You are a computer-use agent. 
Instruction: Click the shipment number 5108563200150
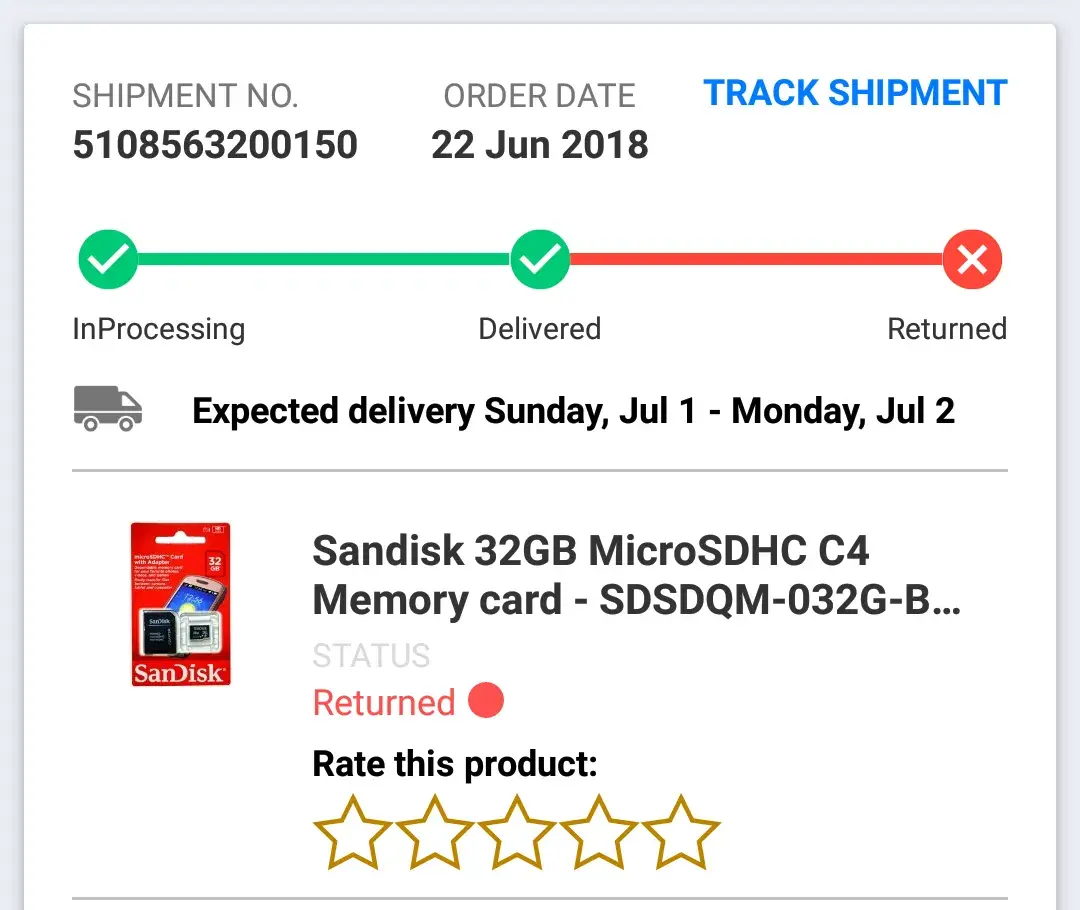(x=215, y=145)
